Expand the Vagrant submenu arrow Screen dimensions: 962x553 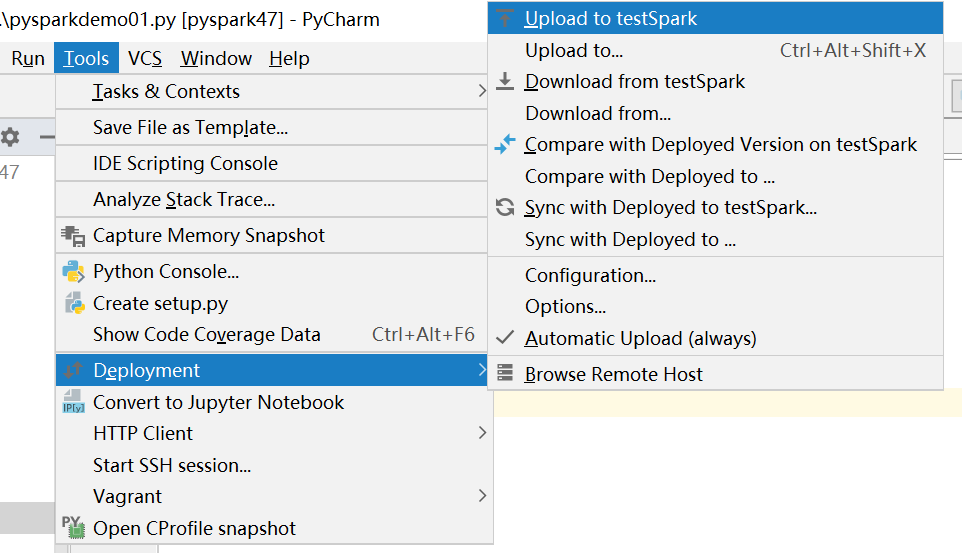pyautogui.click(x=482, y=496)
